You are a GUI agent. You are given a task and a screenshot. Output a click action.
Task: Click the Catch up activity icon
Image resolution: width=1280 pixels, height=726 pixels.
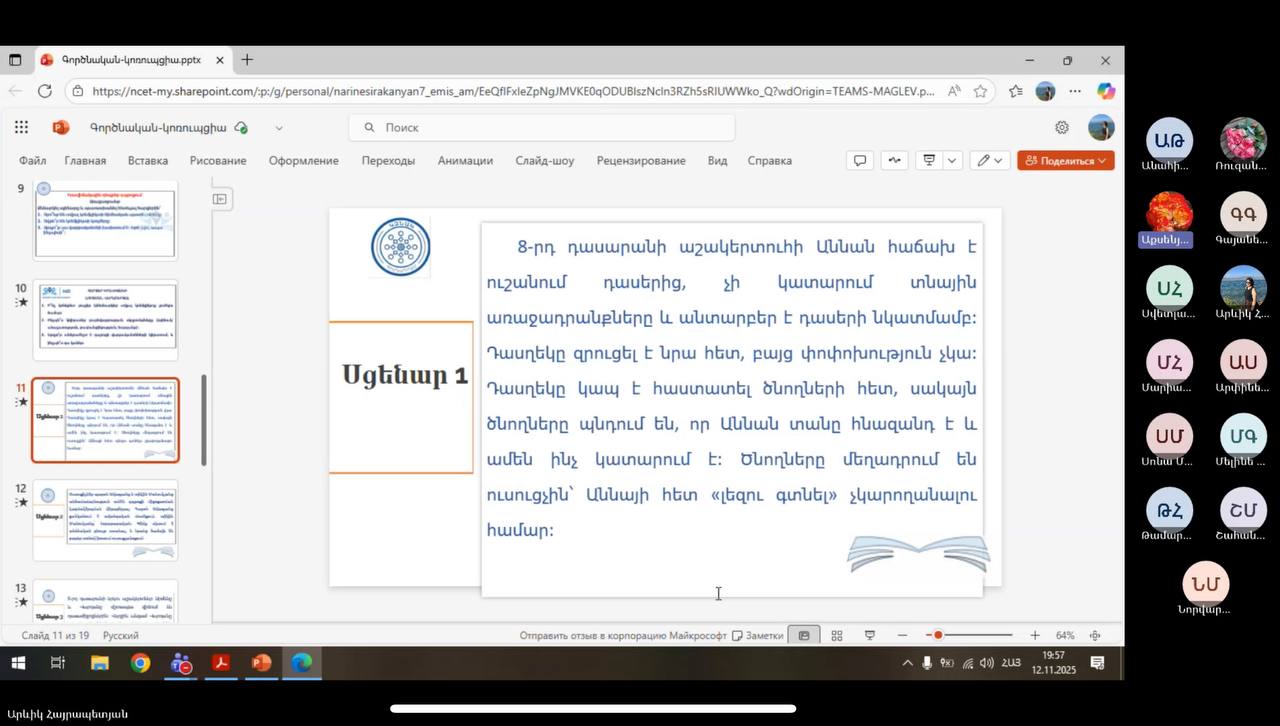coord(894,160)
